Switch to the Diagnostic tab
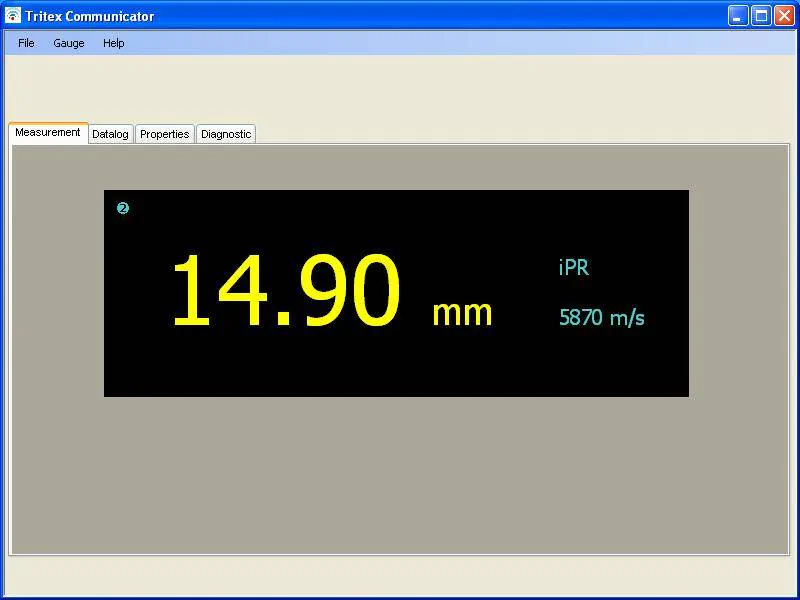The image size is (800, 600). point(226,134)
